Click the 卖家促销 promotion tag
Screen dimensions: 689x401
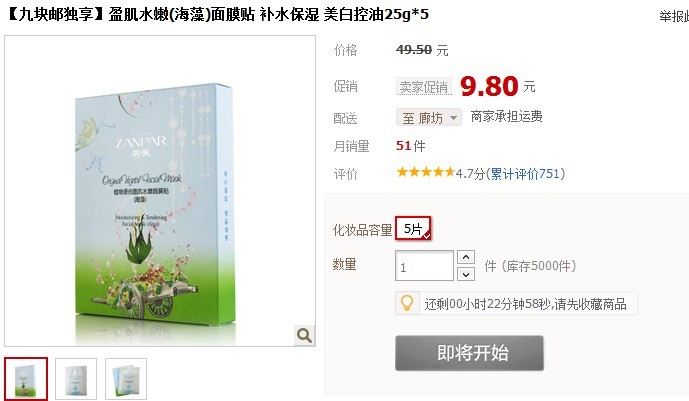click(424, 87)
